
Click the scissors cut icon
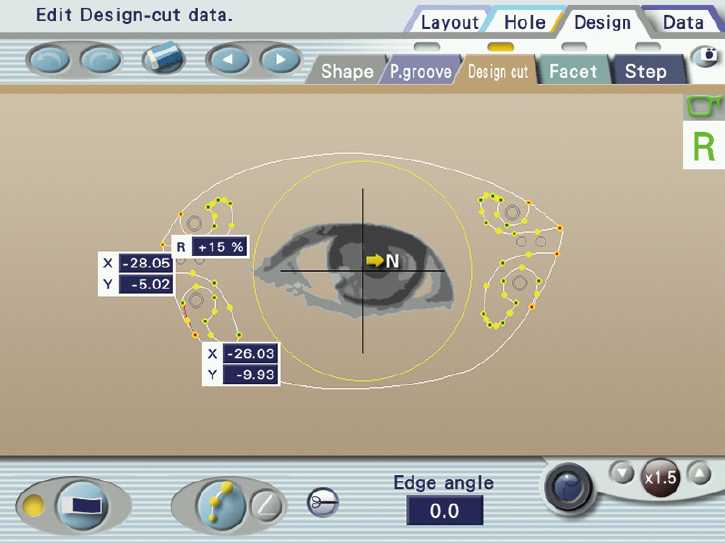coord(323,502)
